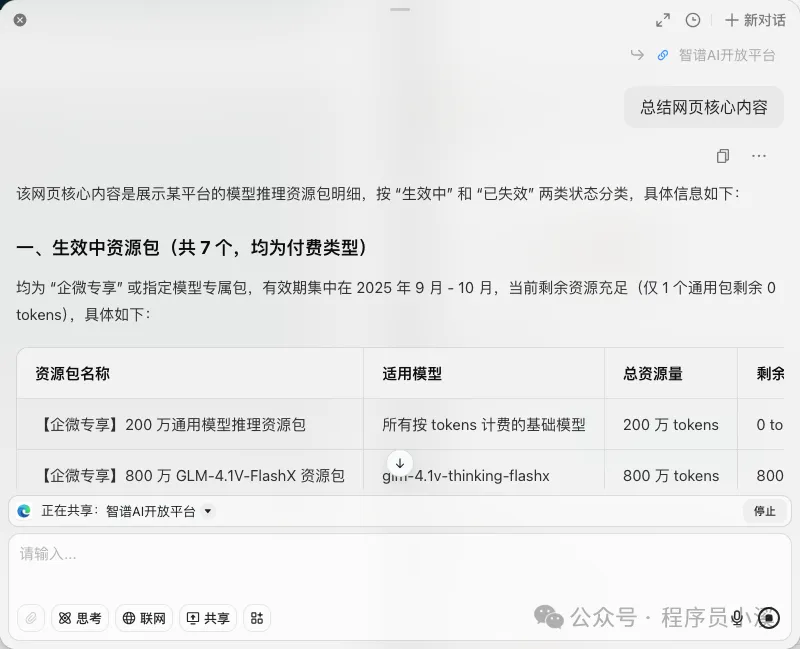Click the reply arrow icon beside the link

tap(637, 55)
